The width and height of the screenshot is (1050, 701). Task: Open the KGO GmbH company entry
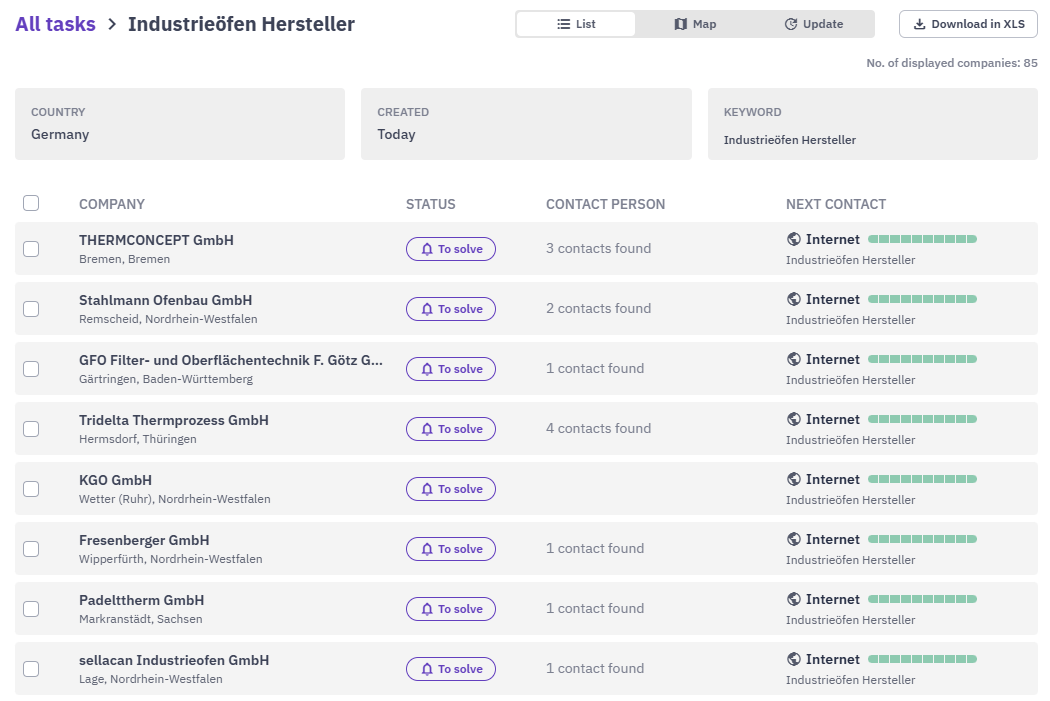(x=115, y=480)
